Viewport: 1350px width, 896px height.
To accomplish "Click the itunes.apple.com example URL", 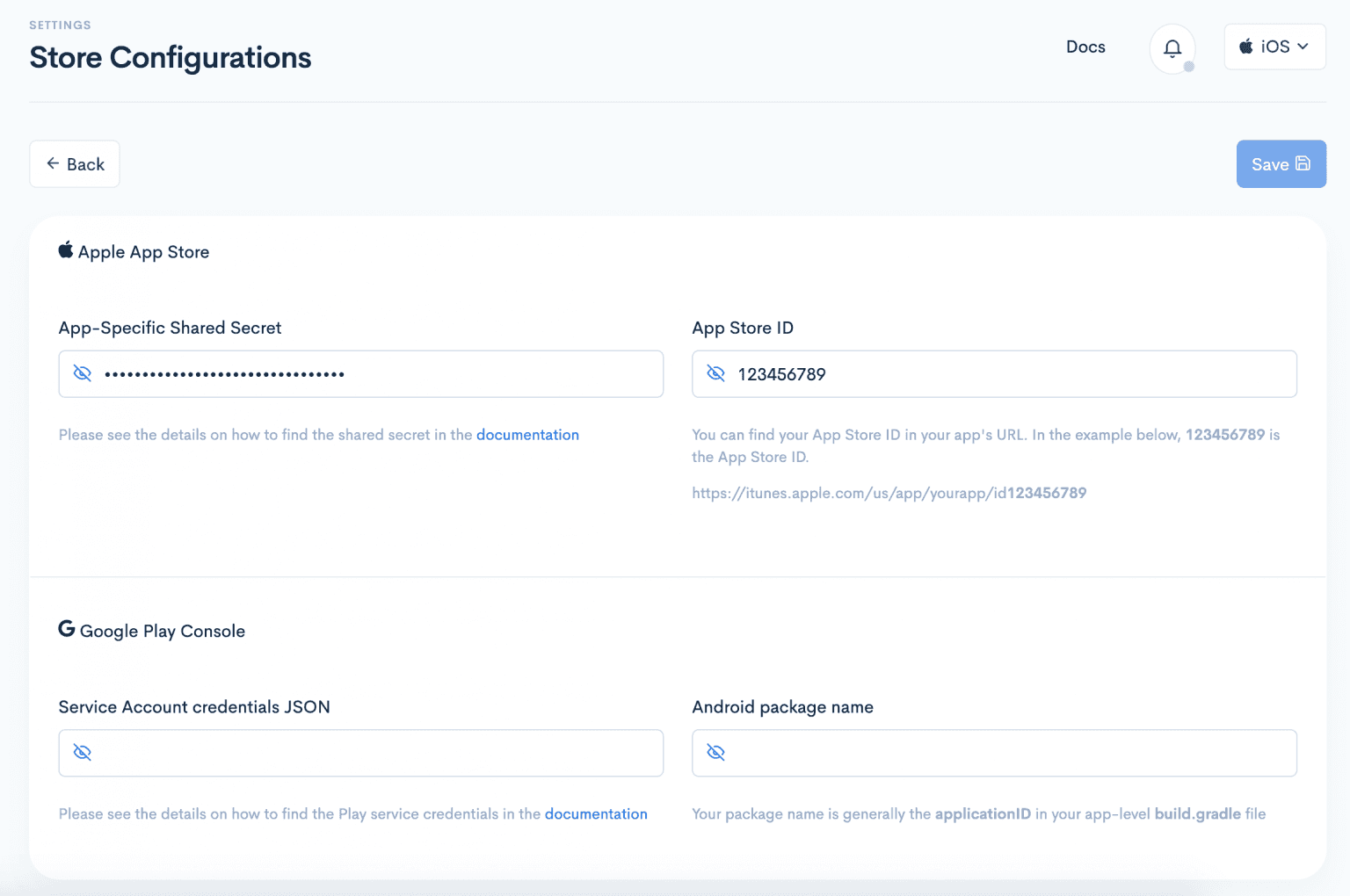I will pos(889,493).
